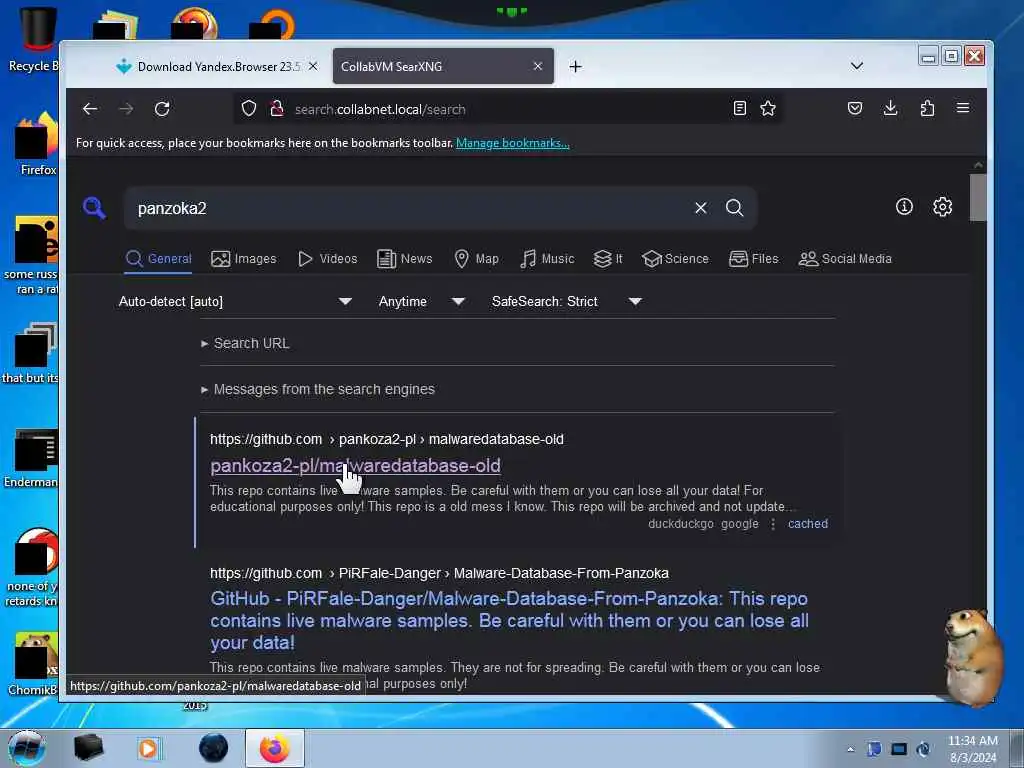Open the SearXNG about info icon

904,207
